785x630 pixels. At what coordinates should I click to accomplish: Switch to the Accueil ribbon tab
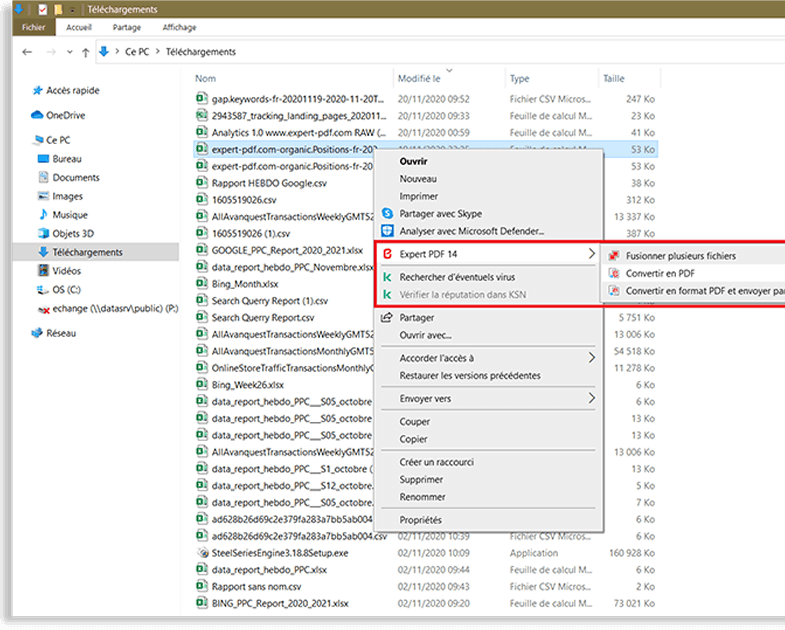coord(79,28)
